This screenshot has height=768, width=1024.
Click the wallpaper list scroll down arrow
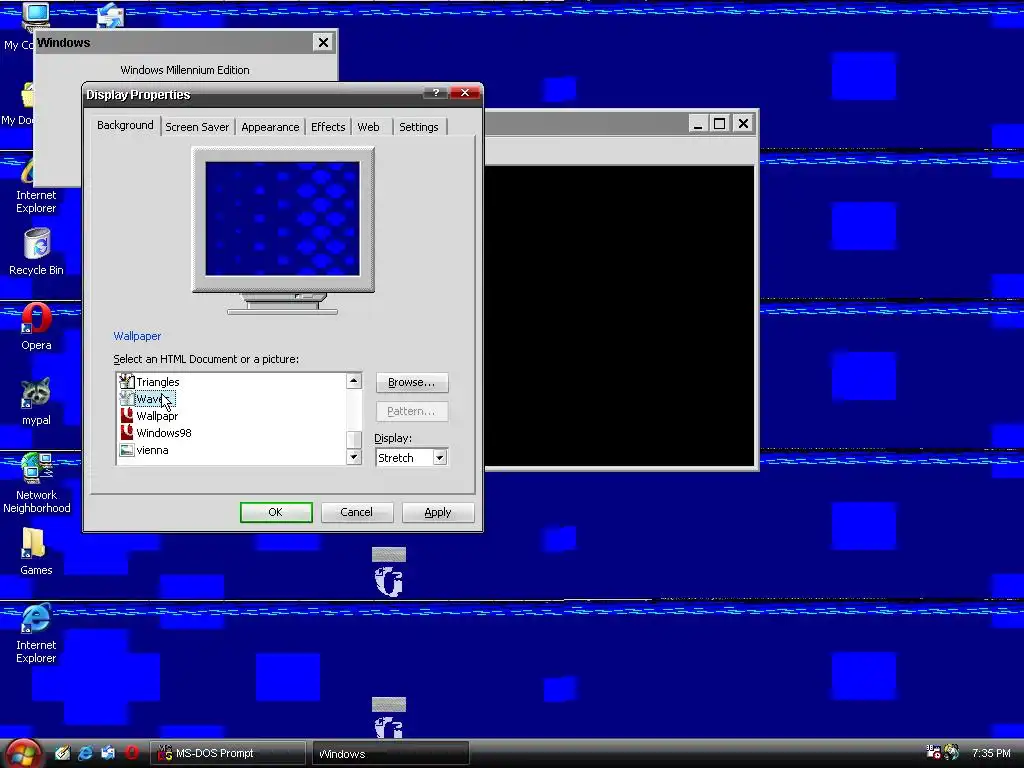354,457
